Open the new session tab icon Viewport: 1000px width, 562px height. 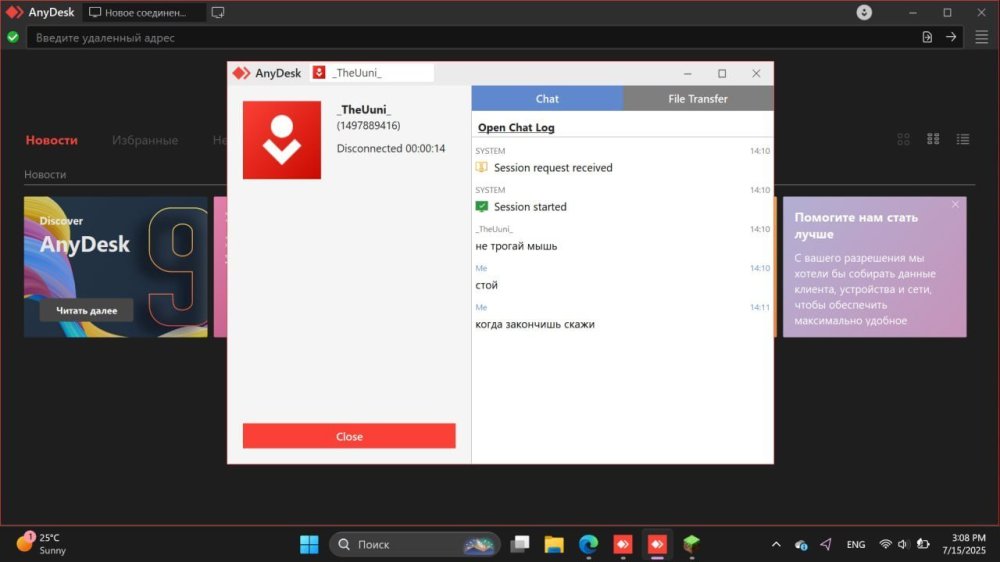coord(217,12)
